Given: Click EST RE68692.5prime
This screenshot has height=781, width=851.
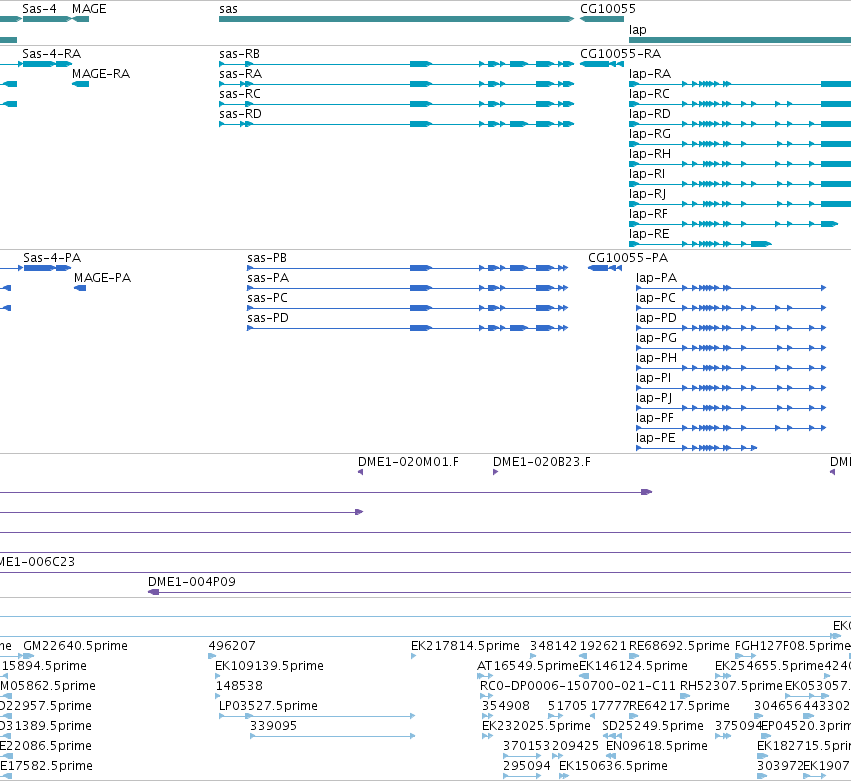Looking at the screenshot, I should tap(679, 646).
